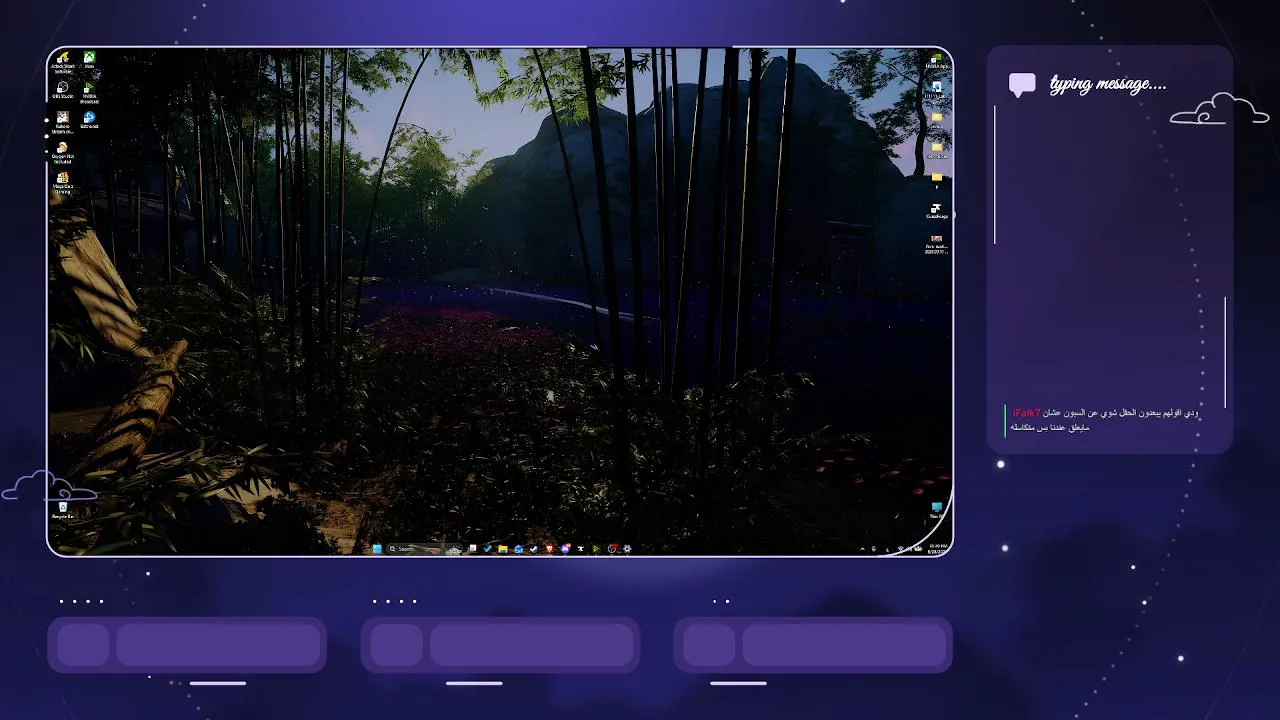Open the NVIDIA App shortcut at top right
Screen dimensions: 1280x720
[x=937, y=59]
